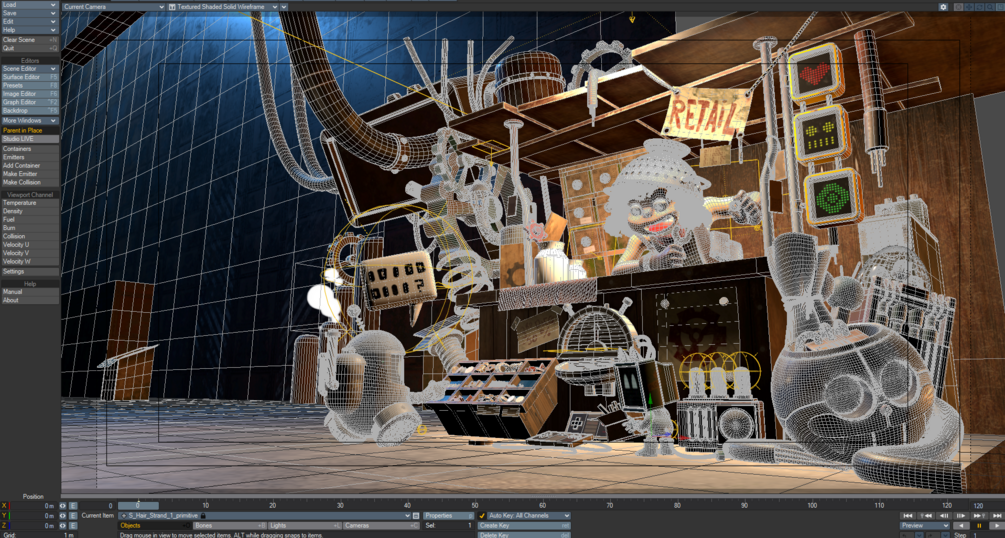Go to previous keyframe
1005x538 pixels.
tap(926, 516)
